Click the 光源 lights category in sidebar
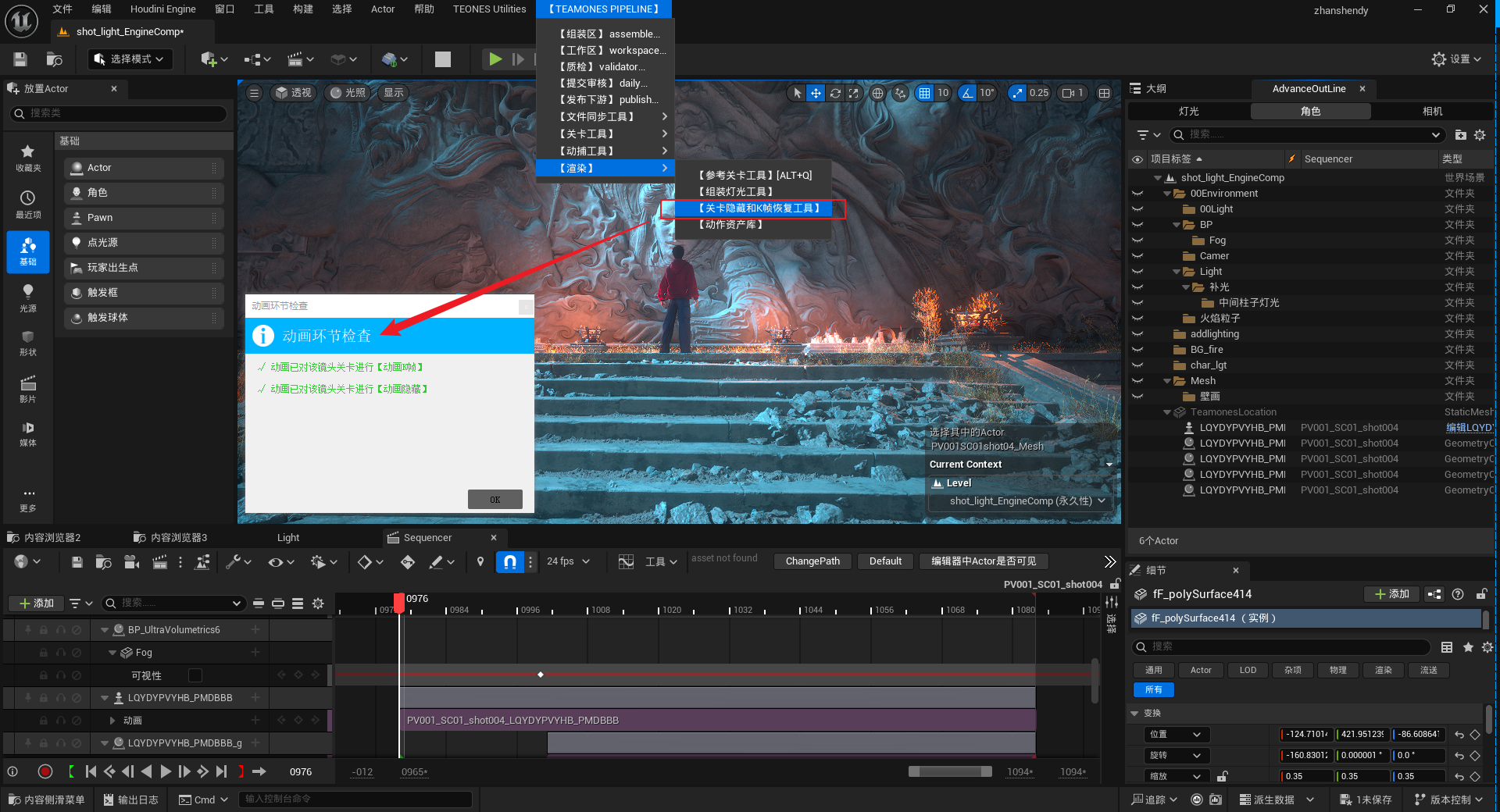Viewport: 1500px width, 812px height. (x=28, y=297)
